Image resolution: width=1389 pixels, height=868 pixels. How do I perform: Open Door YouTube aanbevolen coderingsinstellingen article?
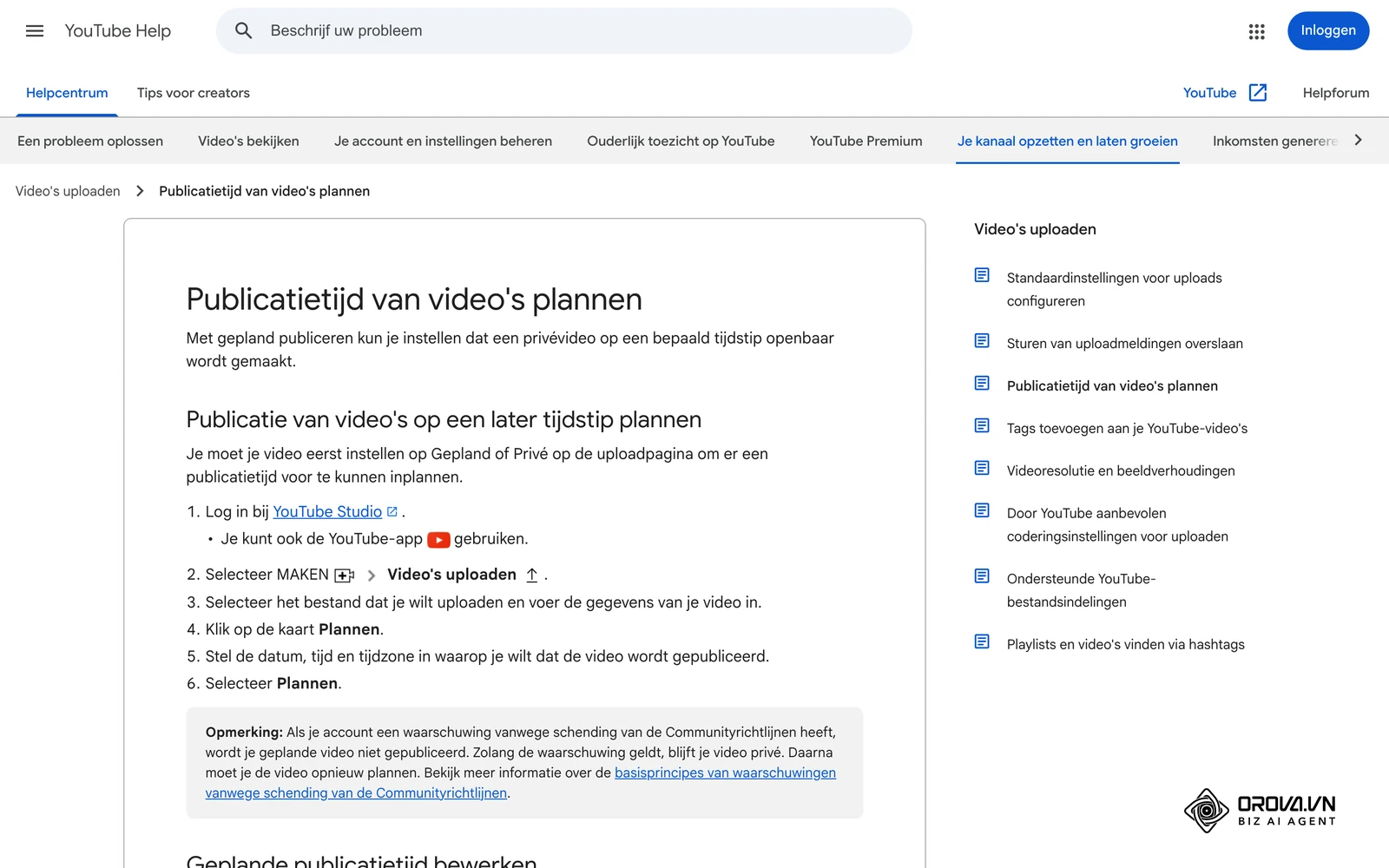1117,524
